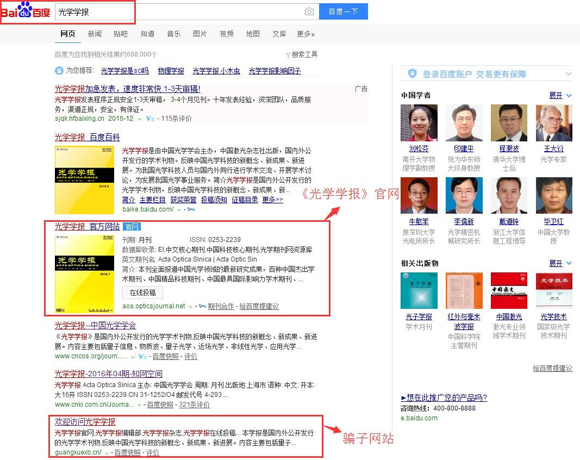Click the 百度一下 search button
The image size is (580, 460).
(343, 11)
